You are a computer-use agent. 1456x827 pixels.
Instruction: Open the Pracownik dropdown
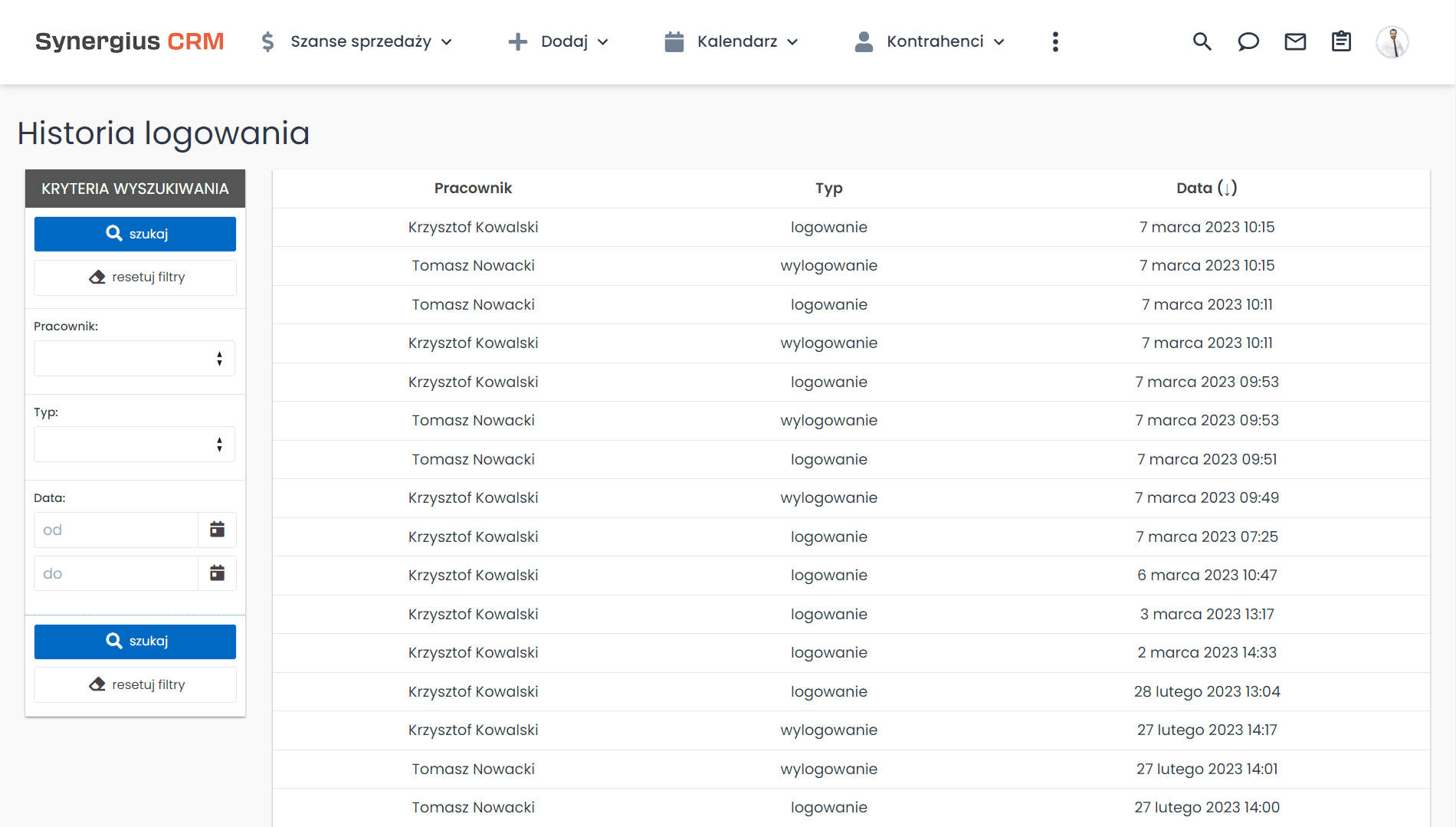134,358
